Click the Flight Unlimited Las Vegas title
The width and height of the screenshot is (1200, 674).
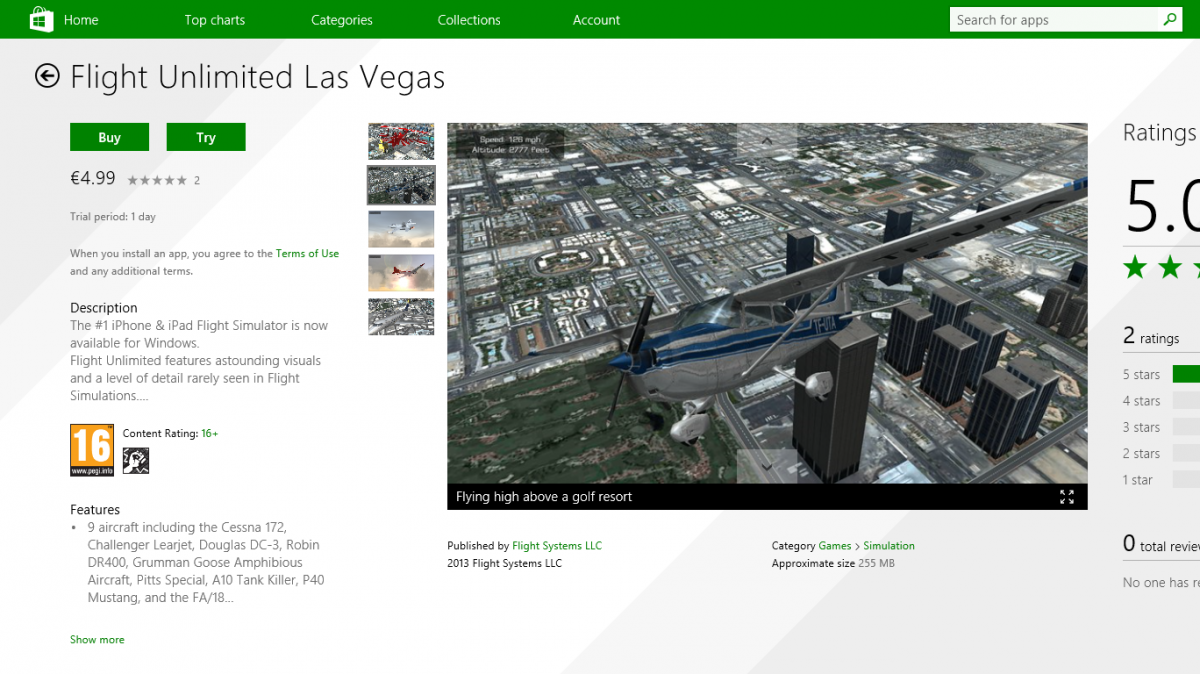point(258,77)
